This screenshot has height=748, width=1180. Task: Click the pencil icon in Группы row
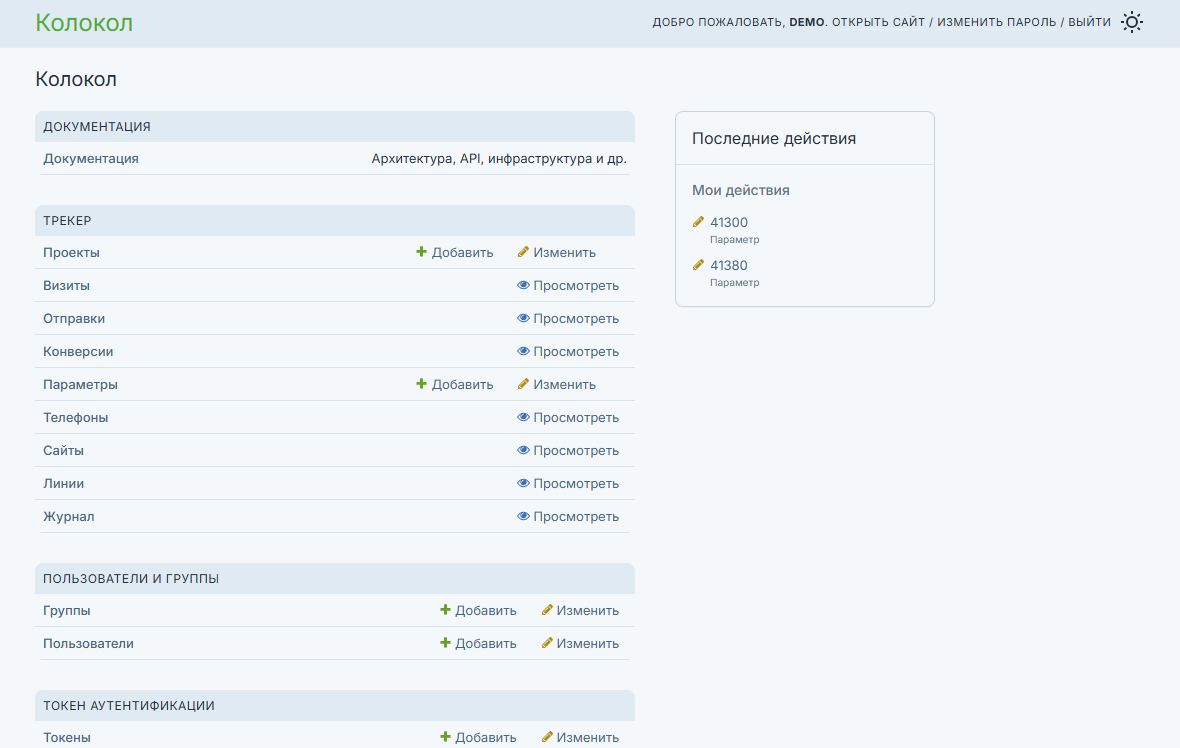547,610
